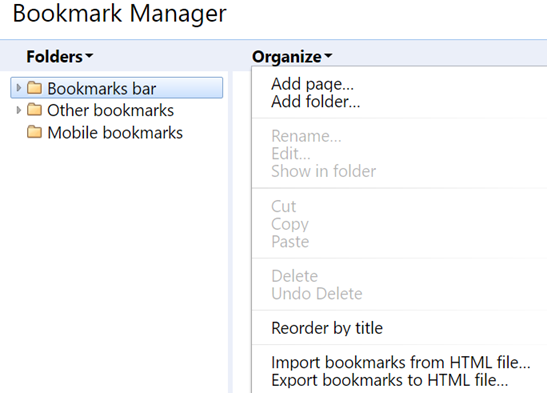Choose Import bookmarks from HTML file
Viewport: 547px width, 393px height.
(400, 362)
